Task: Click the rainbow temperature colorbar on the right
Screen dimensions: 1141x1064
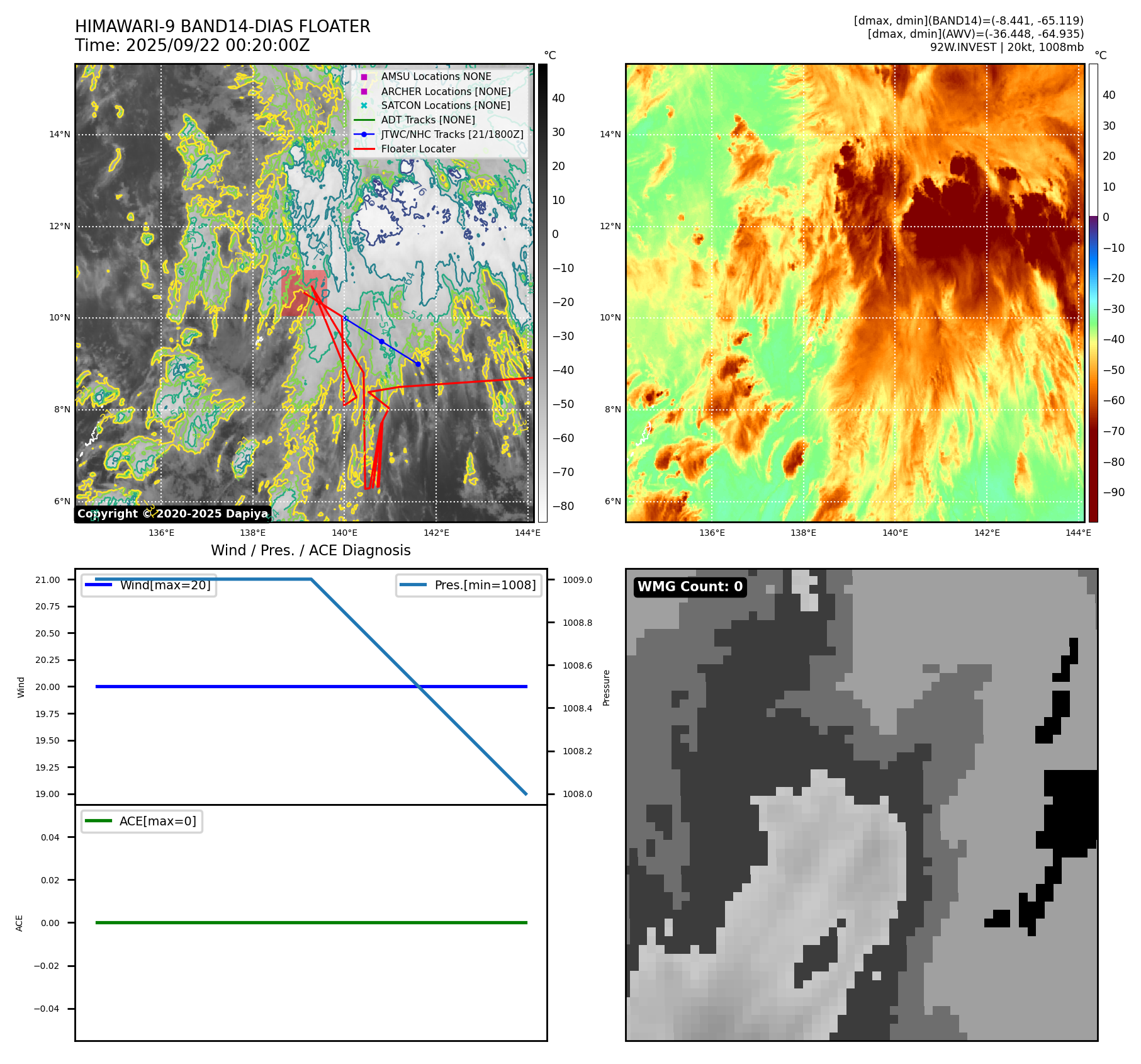Action: tap(1093, 293)
